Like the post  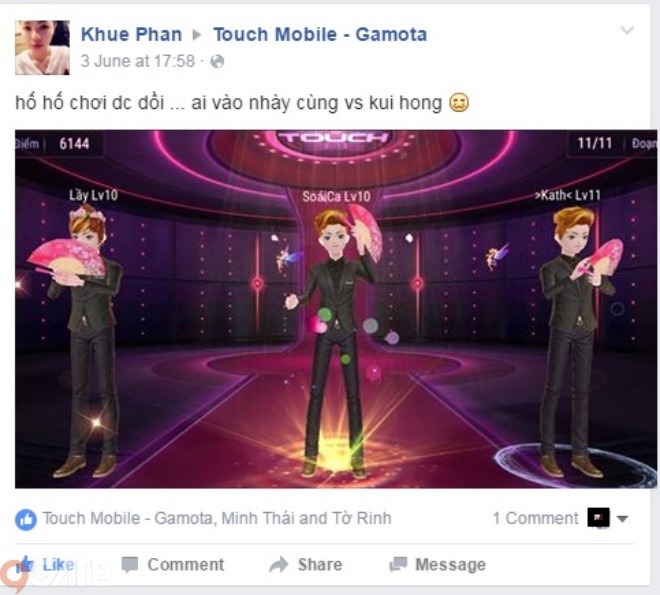[x=45, y=565]
